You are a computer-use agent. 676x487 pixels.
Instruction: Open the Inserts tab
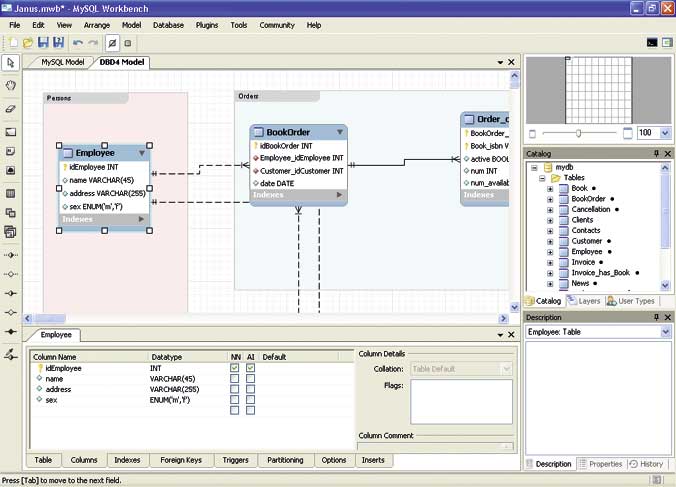373,460
